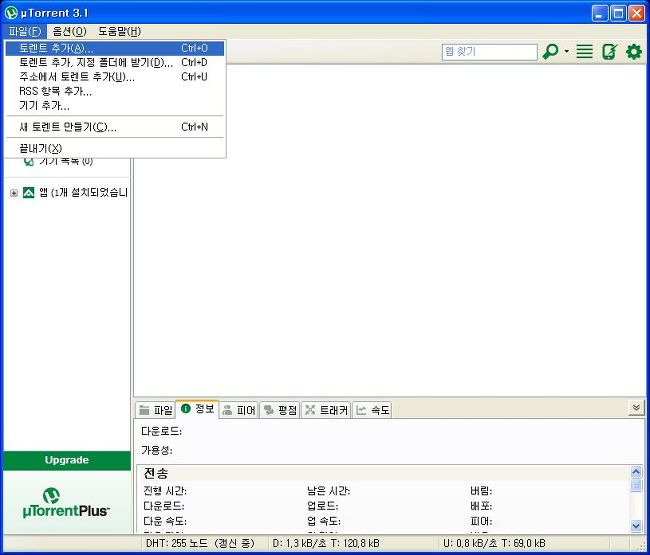The image size is (650, 555).
Task: Open preferences with the gear icon
Action: 634,52
